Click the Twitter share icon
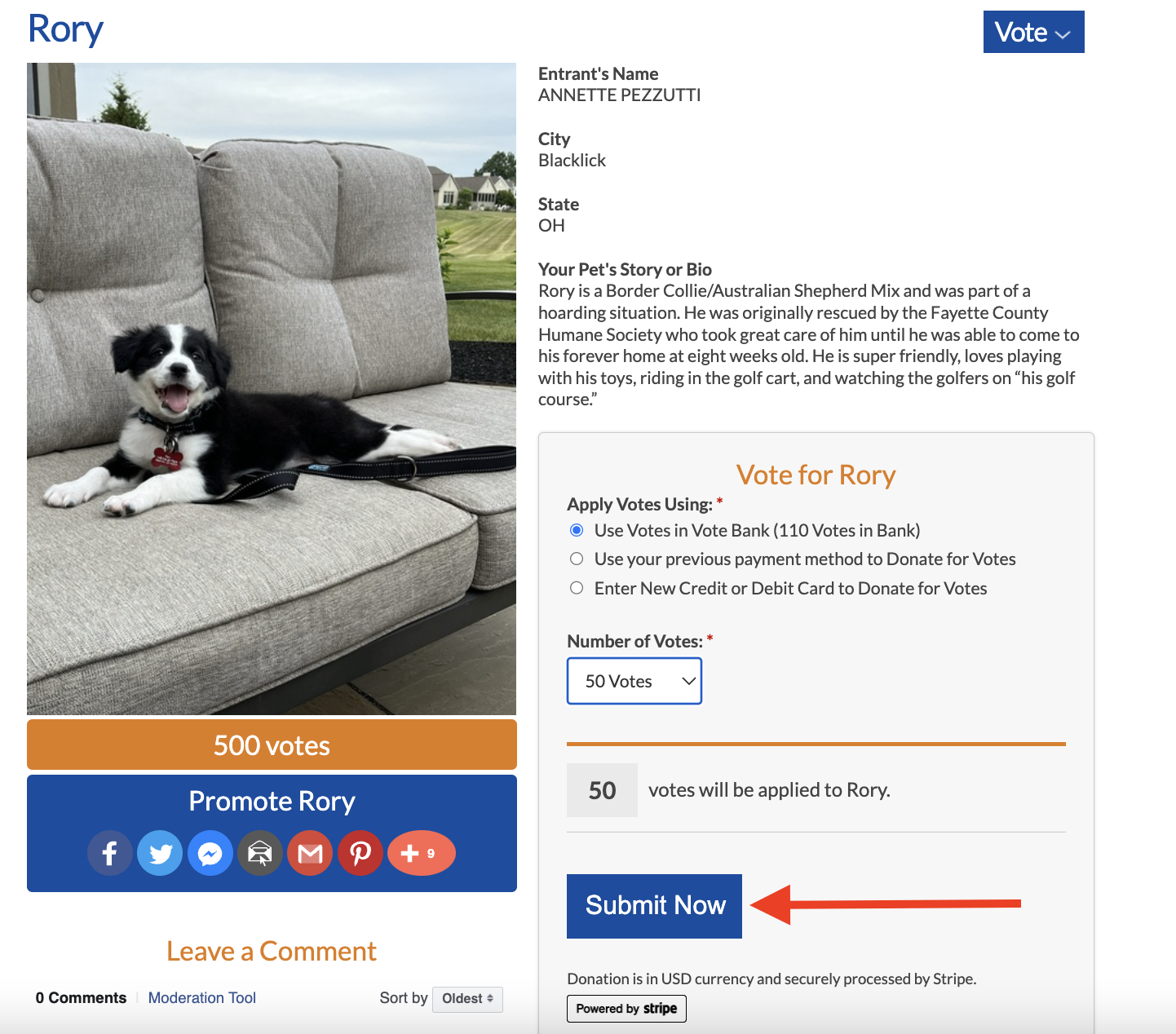The height and width of the screenshot is (1034, 1176). tap(161, 853)
